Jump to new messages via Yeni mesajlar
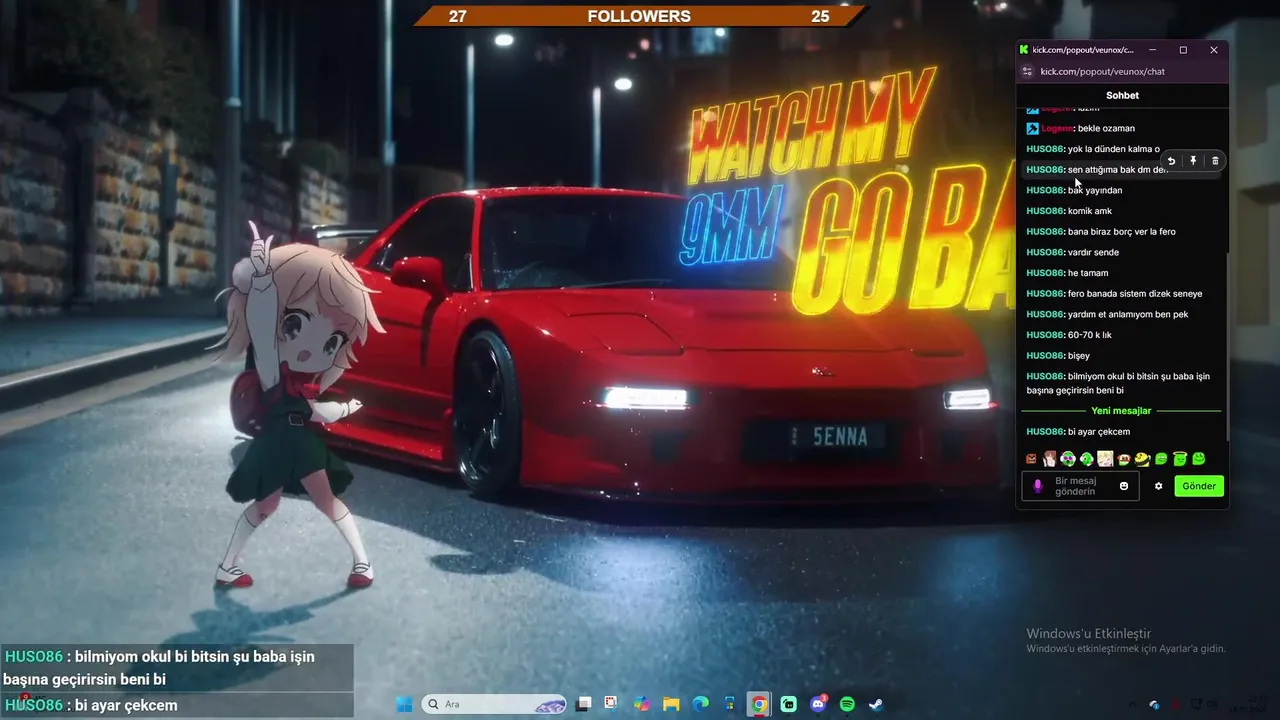This screenshot has width=1280, height=720. coord(1121,411)
